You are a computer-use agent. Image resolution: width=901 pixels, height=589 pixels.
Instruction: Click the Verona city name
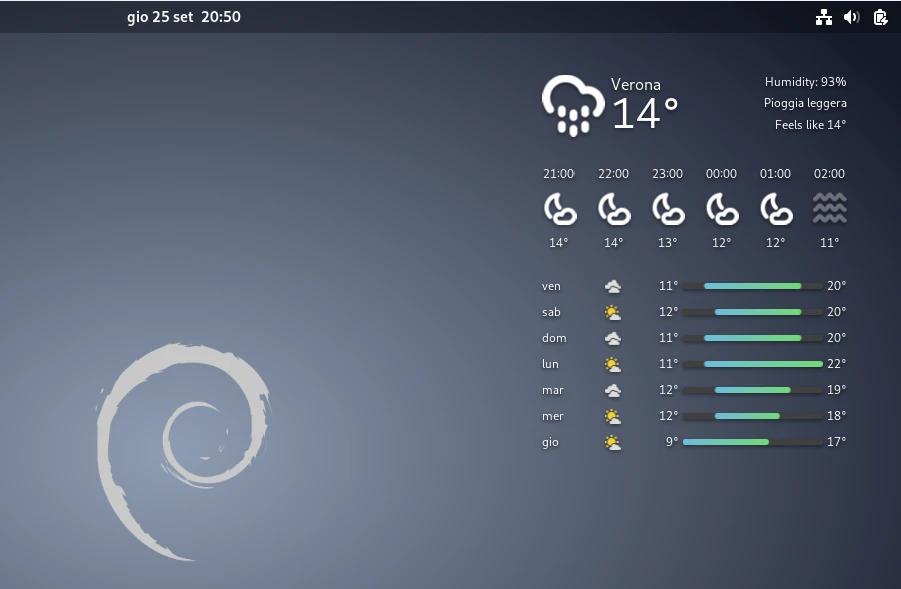click(636, 85)
